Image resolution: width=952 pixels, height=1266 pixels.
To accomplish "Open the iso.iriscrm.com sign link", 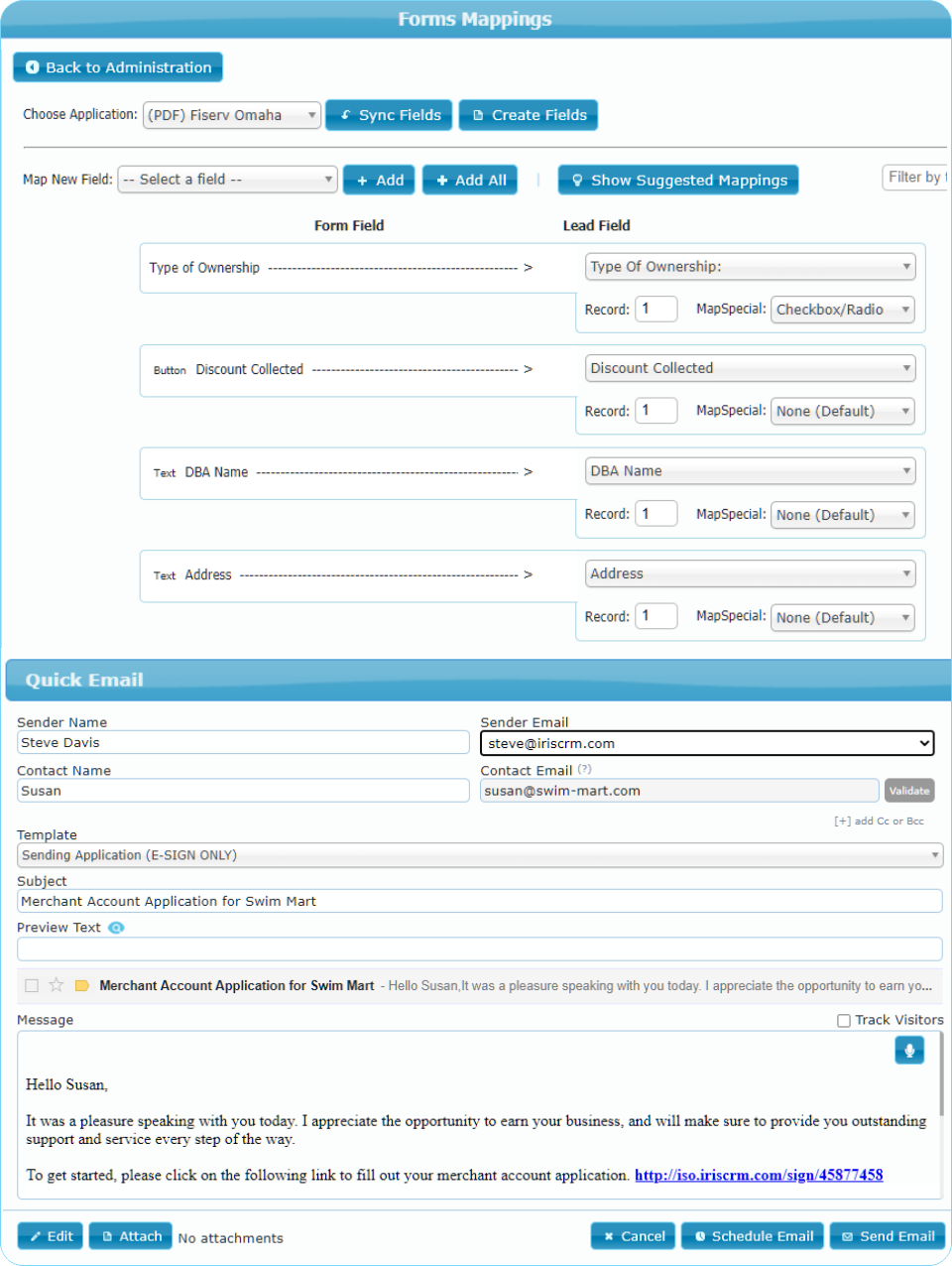I will point(759,1175).
